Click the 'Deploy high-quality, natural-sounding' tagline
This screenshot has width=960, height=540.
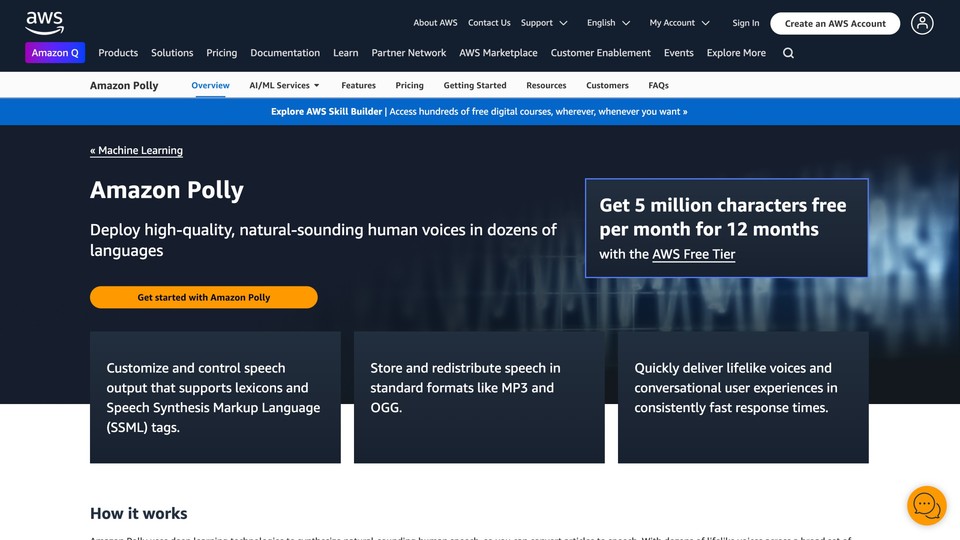pos(323,240)
